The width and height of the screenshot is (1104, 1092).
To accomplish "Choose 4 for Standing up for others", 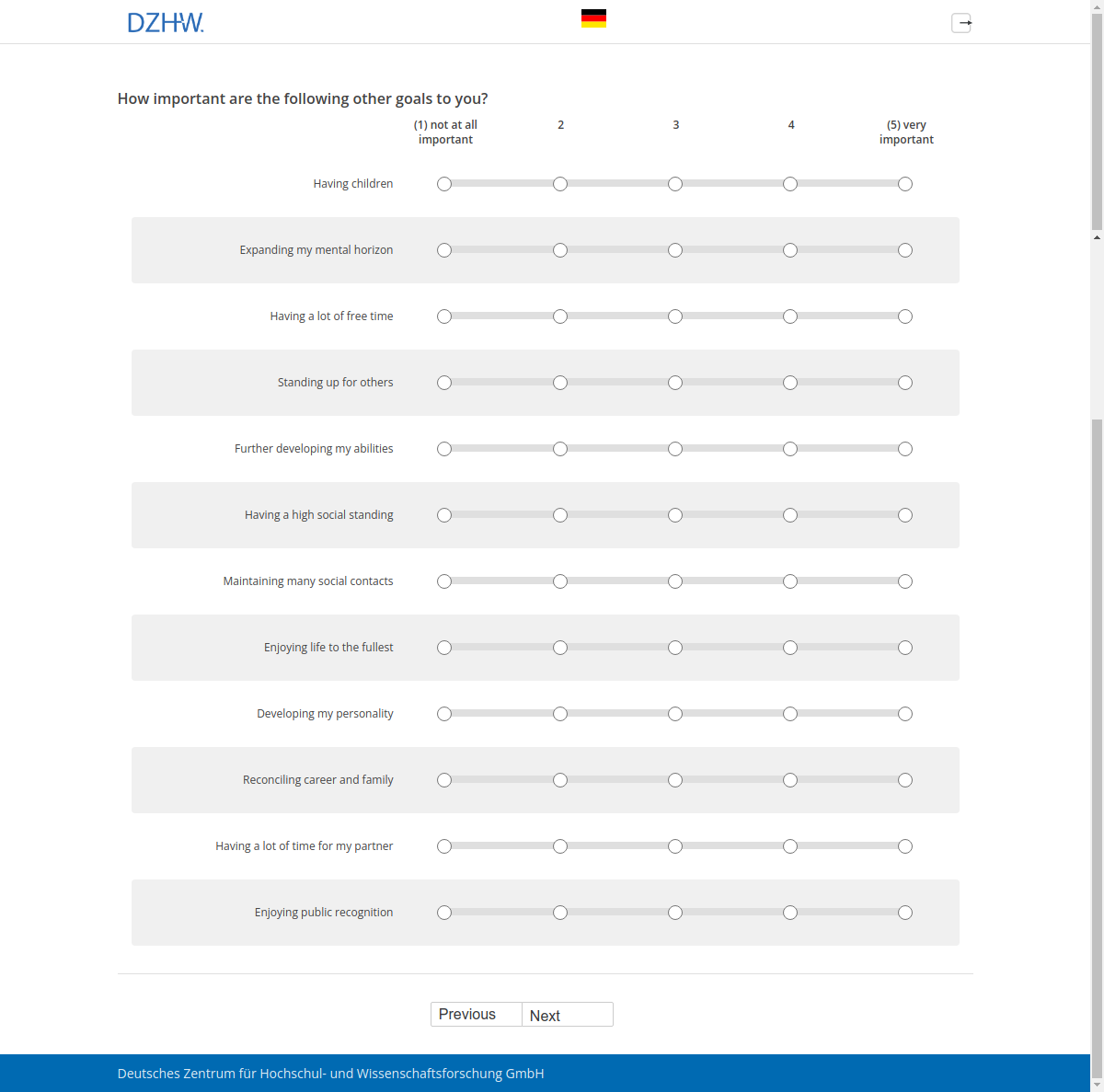I will pyautogui.click(x=790, y=383).
